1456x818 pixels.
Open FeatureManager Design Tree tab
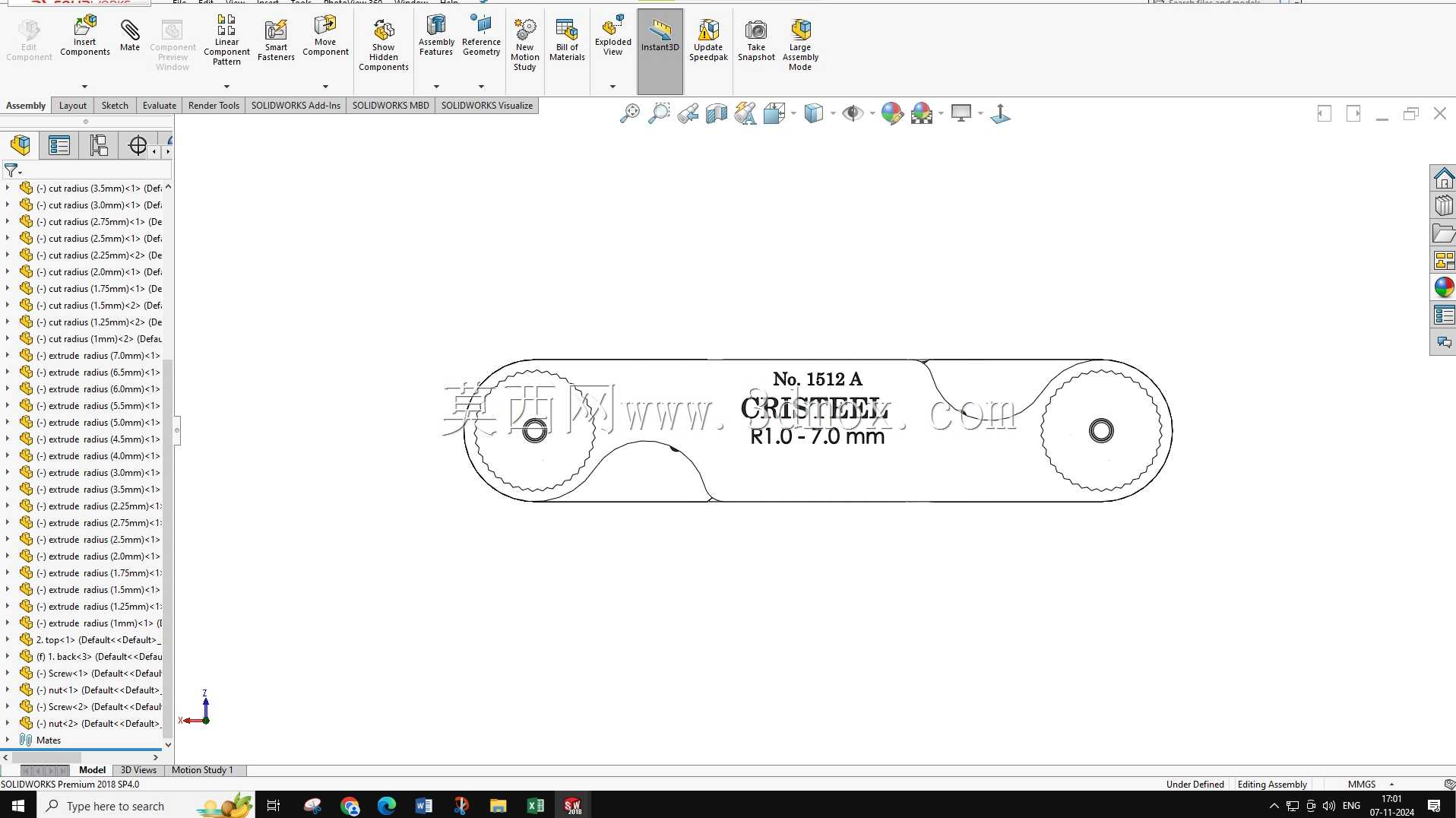[21, 145]
